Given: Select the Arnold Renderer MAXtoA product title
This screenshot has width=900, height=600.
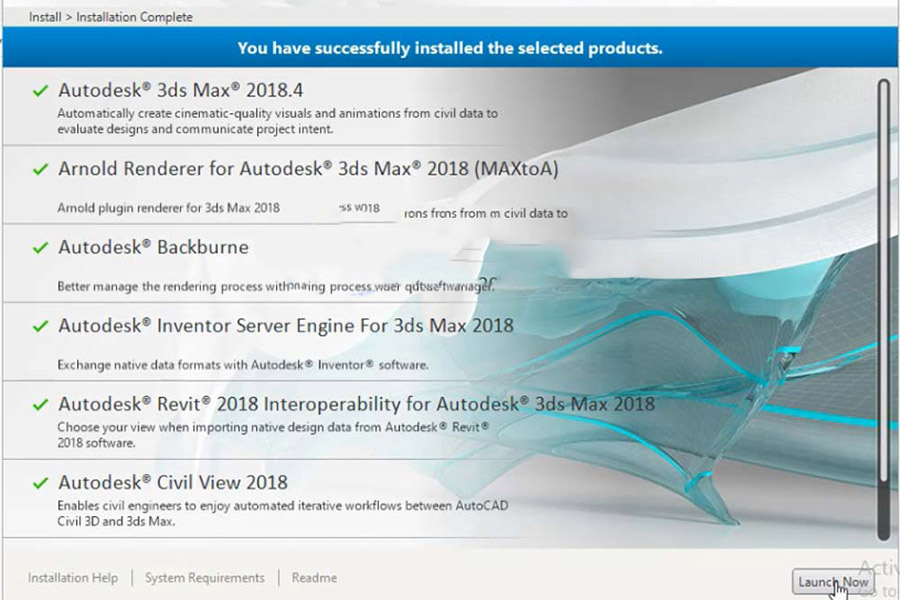Looking at the screenshot, I should (308, 169).
